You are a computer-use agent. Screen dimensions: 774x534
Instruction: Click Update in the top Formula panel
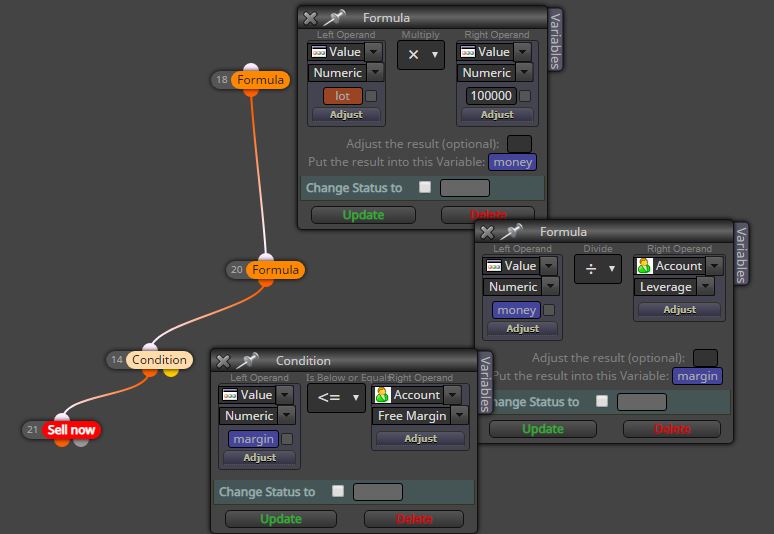(x=363, y=215)
